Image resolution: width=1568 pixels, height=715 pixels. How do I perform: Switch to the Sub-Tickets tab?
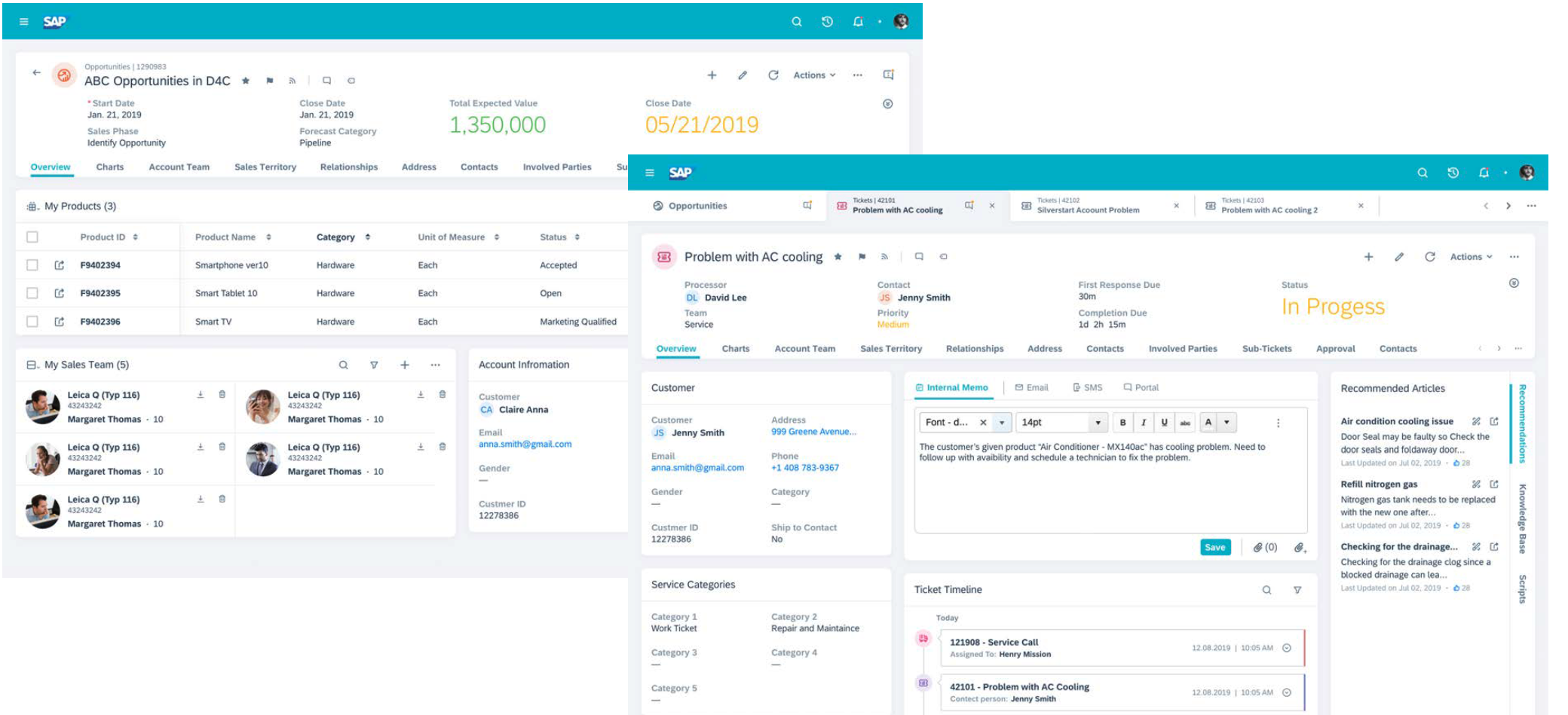tap(1266, 349)
